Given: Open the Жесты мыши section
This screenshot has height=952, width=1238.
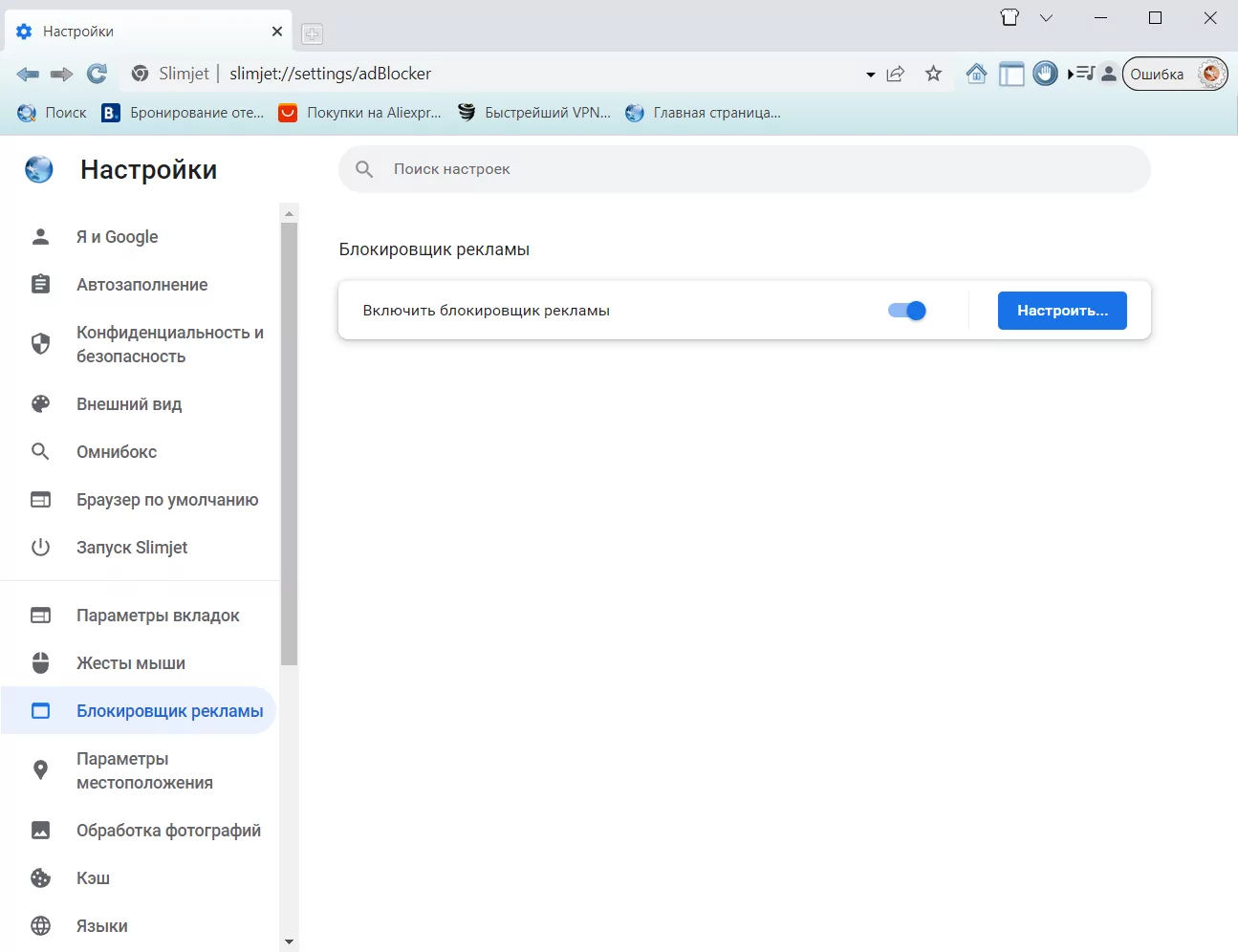Looking at the screenshot, I should click(140, 663).
